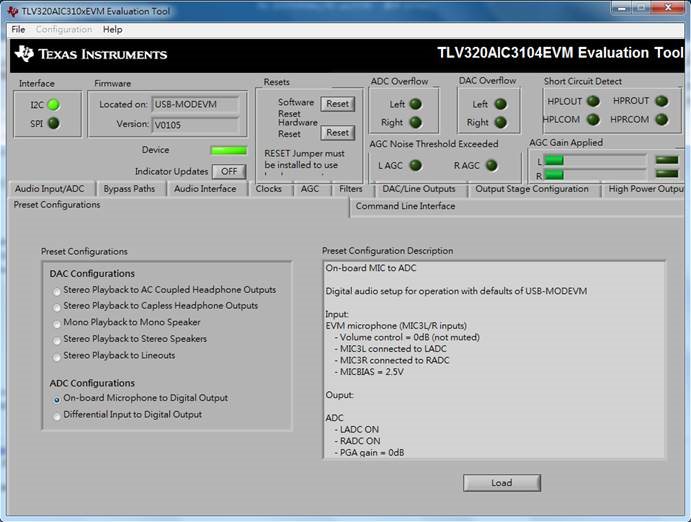Click the SPI interface indicator LED
The width and height of the screenshot is (691, 522).
click(54, 123)
